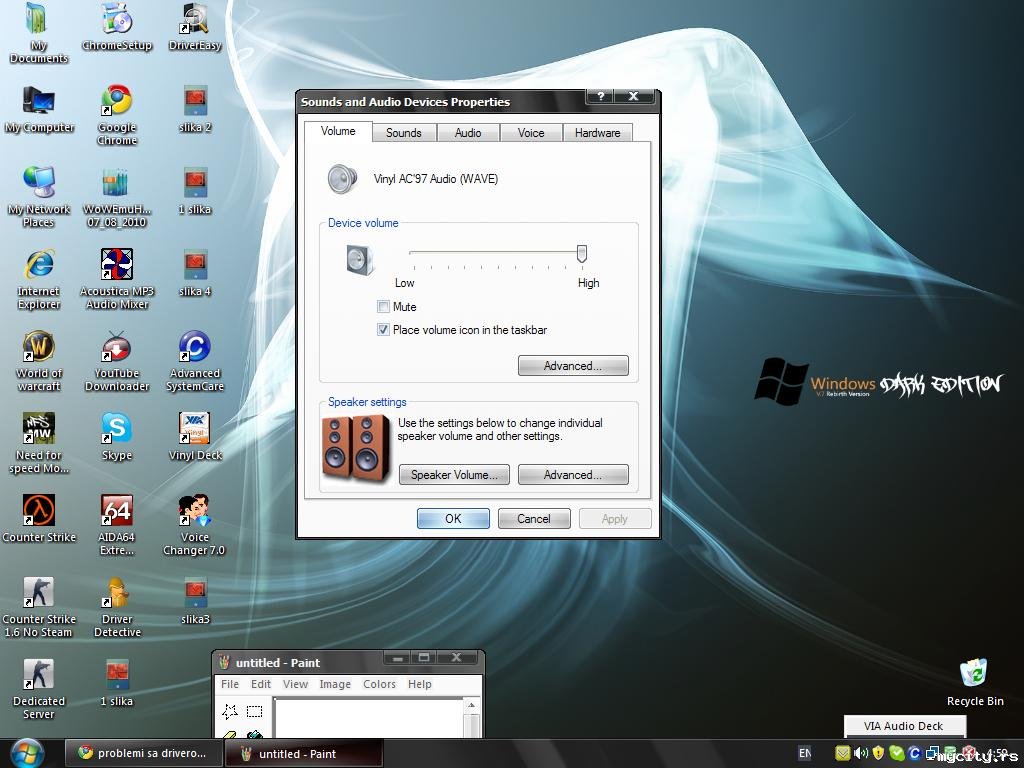The image size is (1024, 768).
Task: Click the device volume slider handle
Action: [x=581, y=254]
